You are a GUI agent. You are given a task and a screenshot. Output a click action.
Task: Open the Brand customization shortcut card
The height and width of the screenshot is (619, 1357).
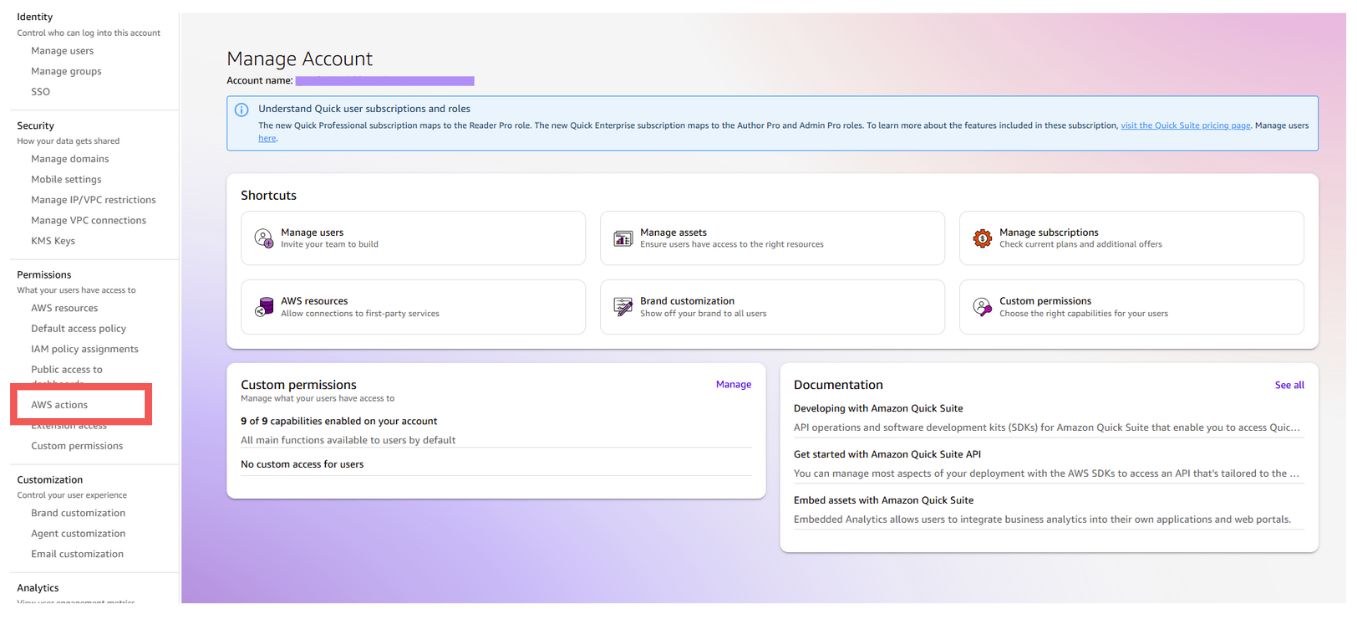tap(772, 307)
